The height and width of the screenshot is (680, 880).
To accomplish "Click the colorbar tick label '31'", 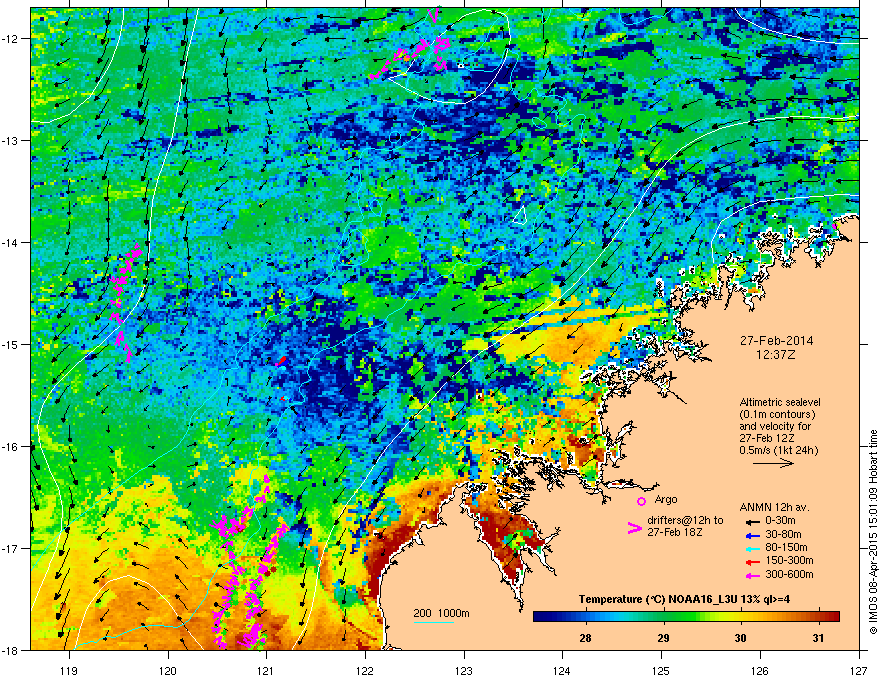I will tap(818, 638).
